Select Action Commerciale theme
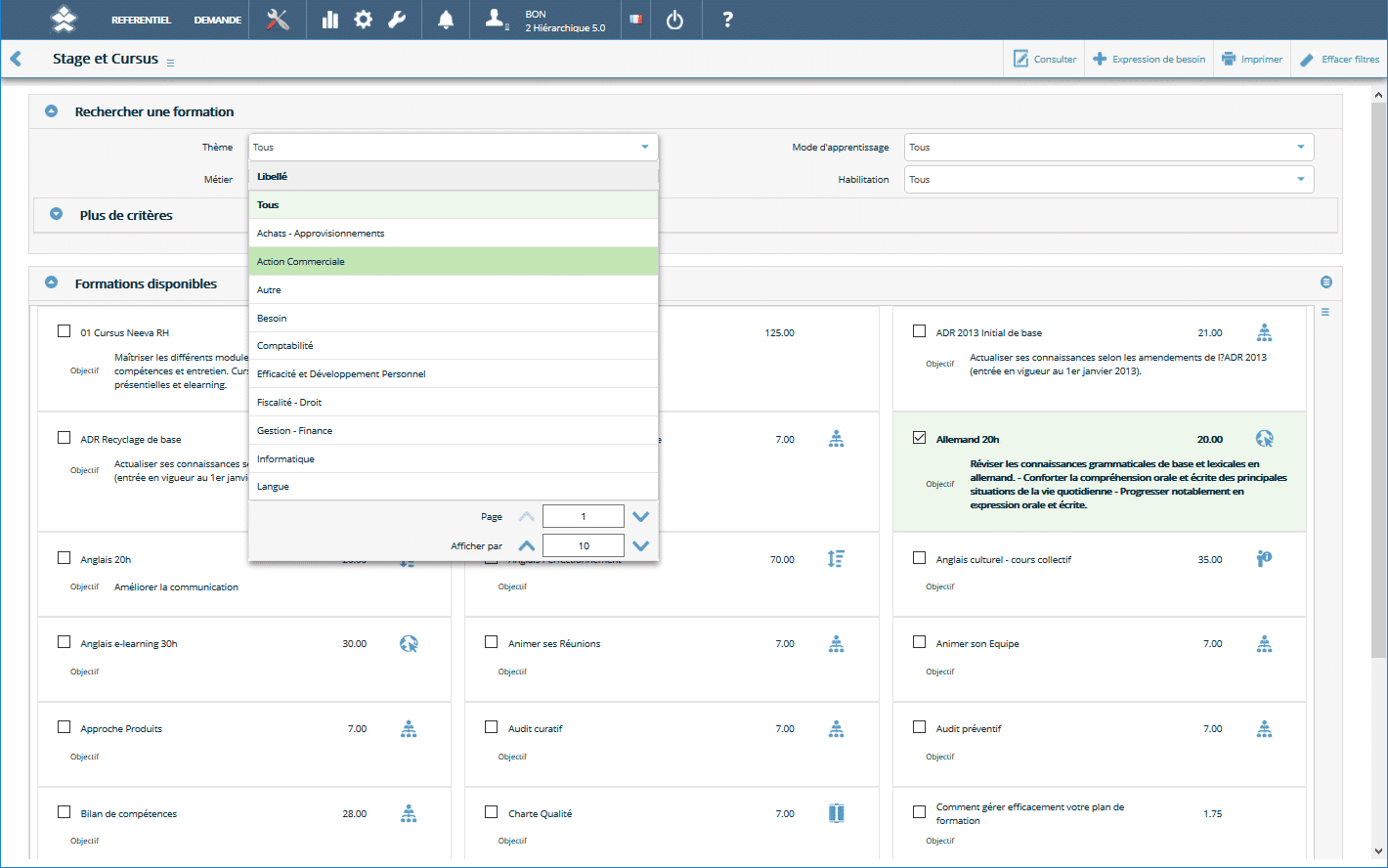1388x868 pixels. coord(454,262)
